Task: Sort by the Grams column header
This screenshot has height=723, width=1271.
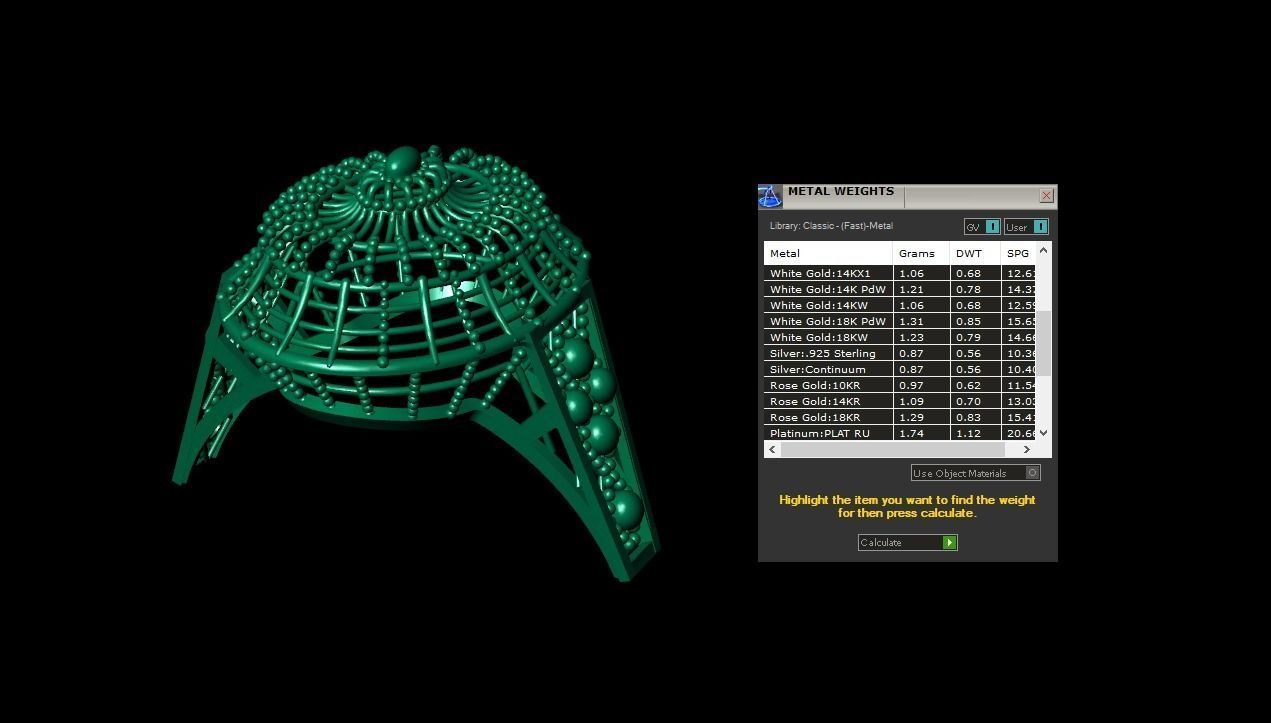Action: pos(921,253)
